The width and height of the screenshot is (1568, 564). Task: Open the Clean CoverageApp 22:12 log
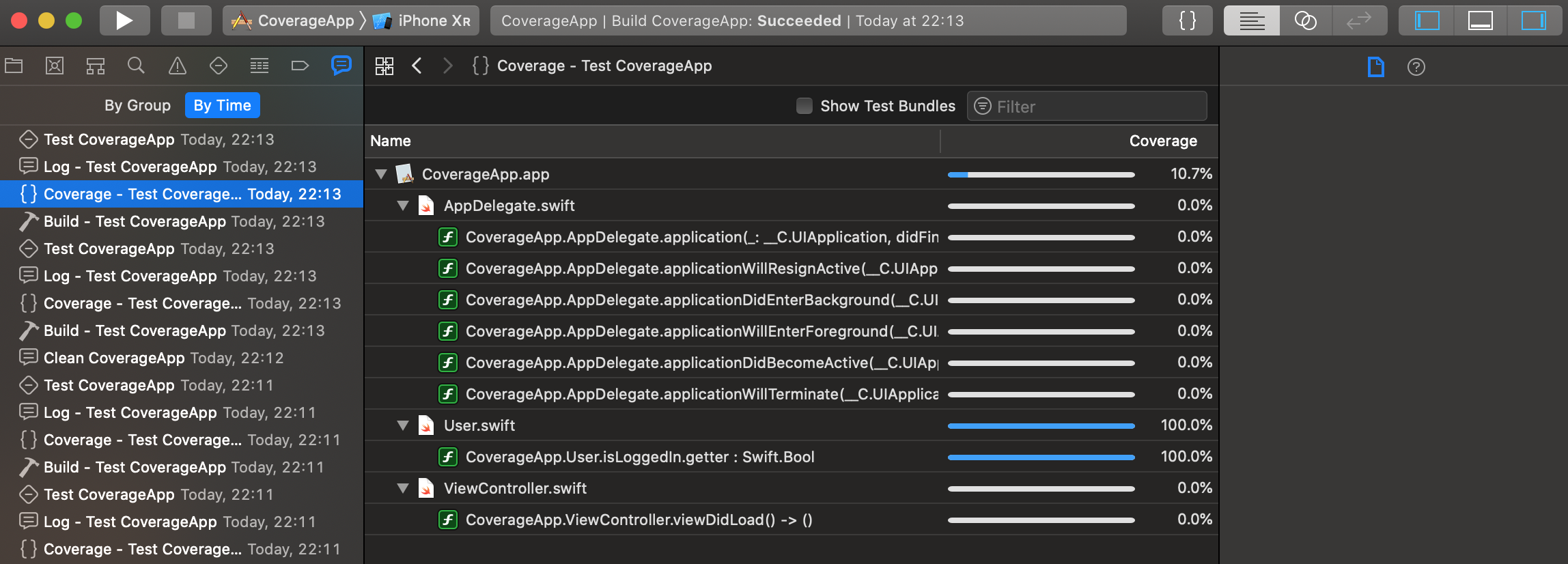click(x=182, y=358)
